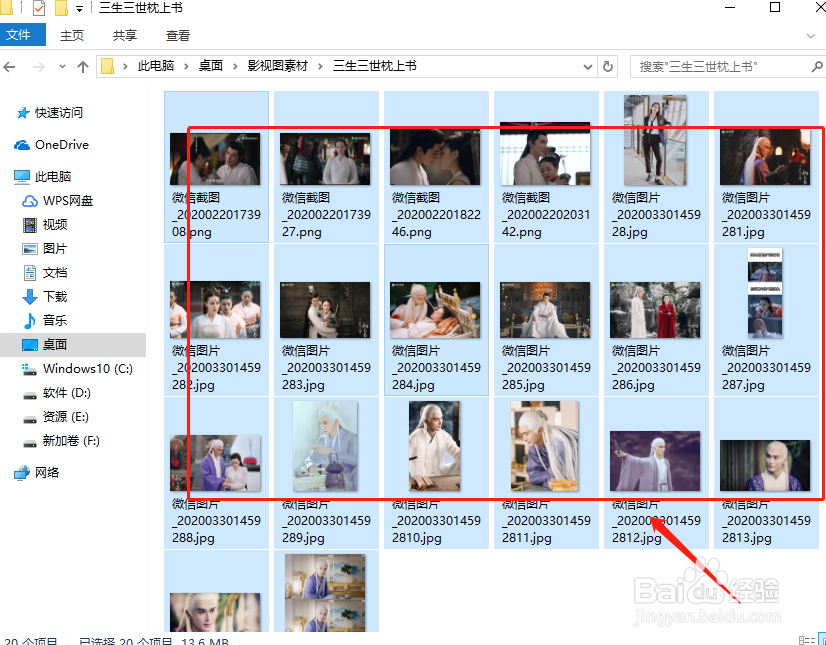Expand path chevron after 影视图素材
826x645 pixels.
[320, 66]
